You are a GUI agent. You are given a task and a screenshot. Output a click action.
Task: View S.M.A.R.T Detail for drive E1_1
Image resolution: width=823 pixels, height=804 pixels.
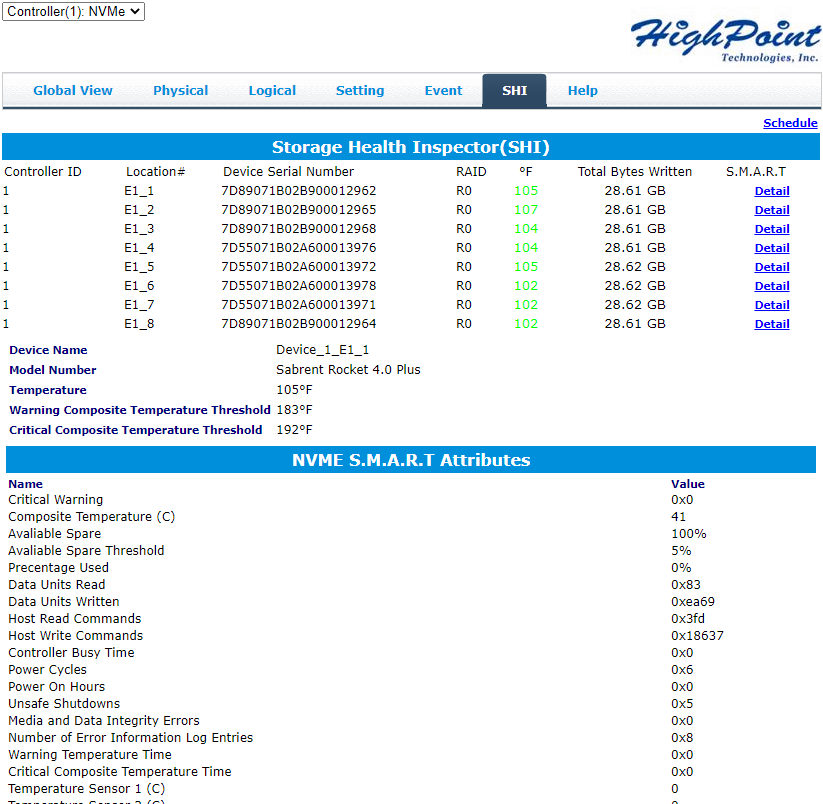[x=771, y=191]
